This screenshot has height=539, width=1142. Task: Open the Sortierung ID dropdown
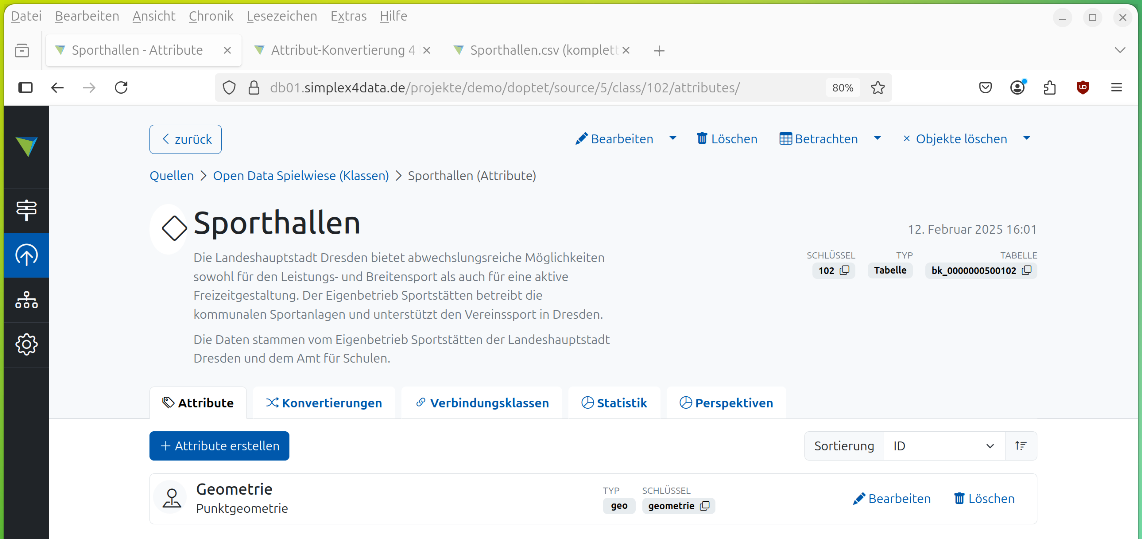[944, 446]
